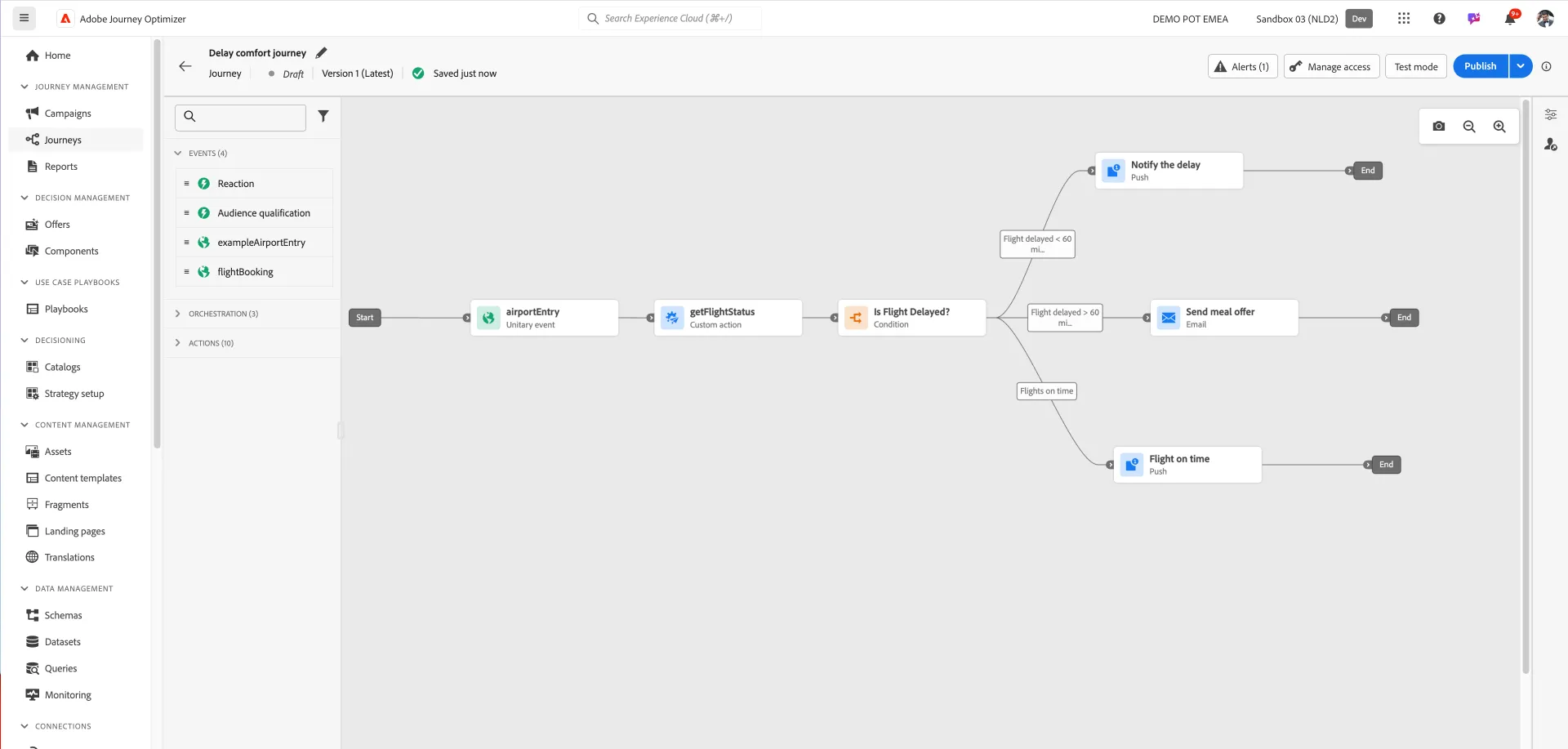Open the help question mark icon
This screenshot has width=1568, height=749.
pos(1439,18)
